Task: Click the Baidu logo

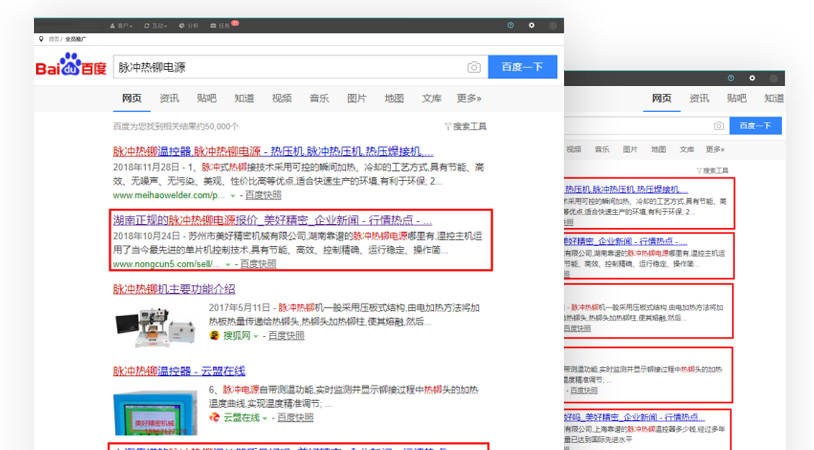Action: click(71, 65)
